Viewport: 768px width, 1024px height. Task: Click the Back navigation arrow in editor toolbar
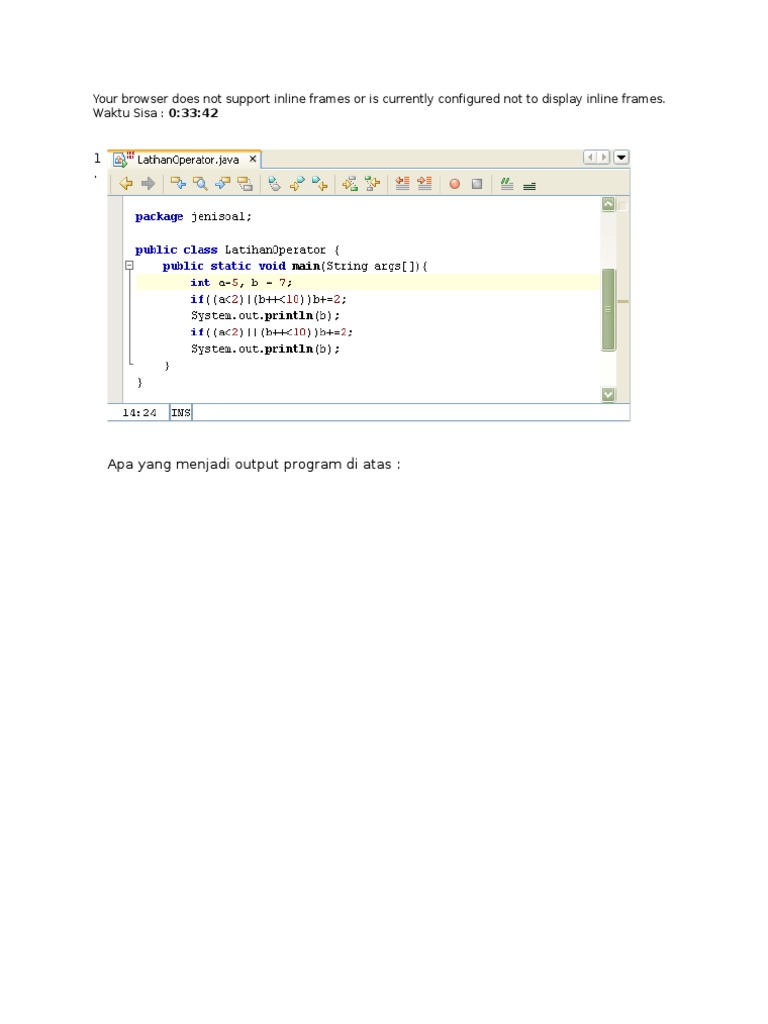[x=126, y=183]
